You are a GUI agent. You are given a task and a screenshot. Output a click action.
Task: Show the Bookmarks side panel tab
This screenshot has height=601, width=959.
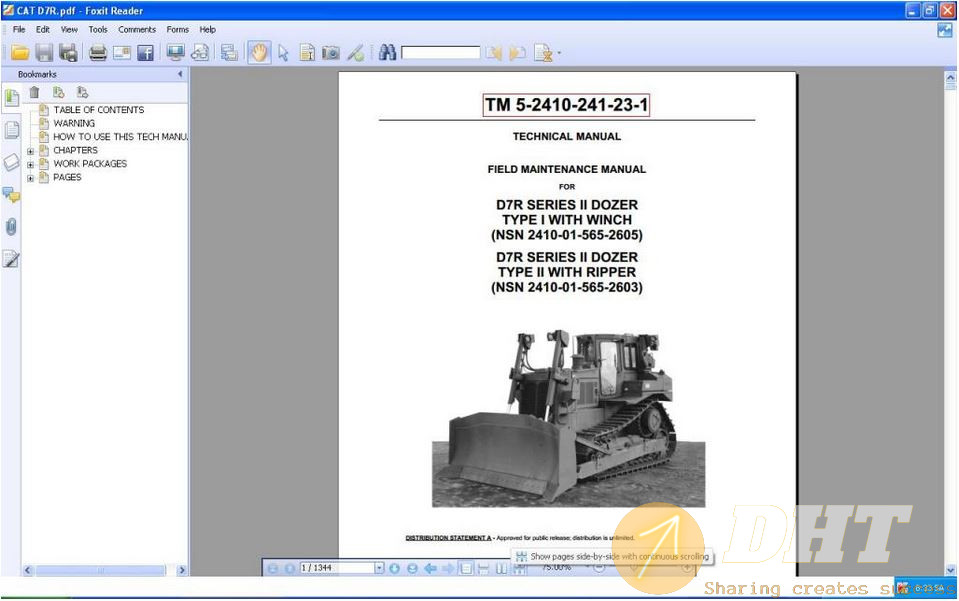[x=11, y=97]
